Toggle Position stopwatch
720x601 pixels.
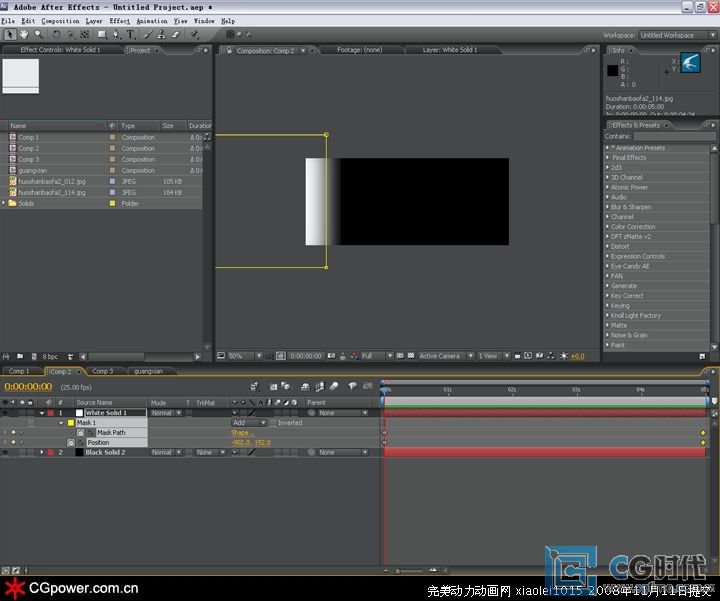click(x=71, y=443)
